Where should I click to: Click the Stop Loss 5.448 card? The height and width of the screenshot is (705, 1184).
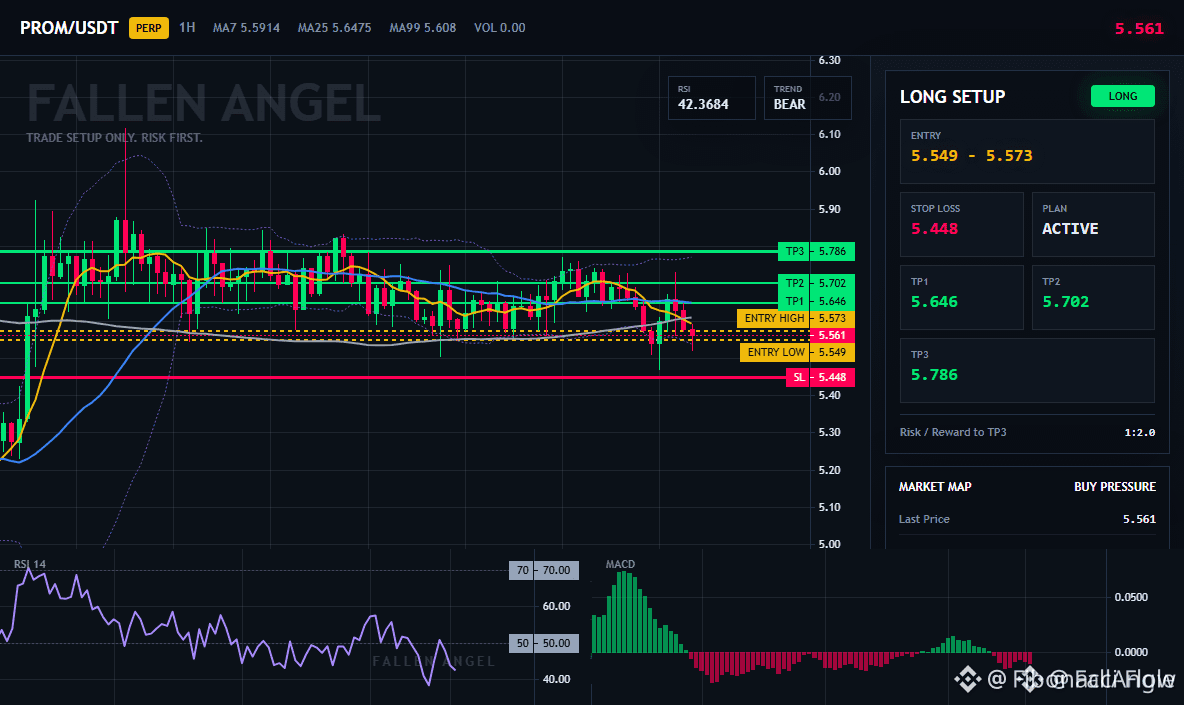pyautogui.click(x=961, y=224)
